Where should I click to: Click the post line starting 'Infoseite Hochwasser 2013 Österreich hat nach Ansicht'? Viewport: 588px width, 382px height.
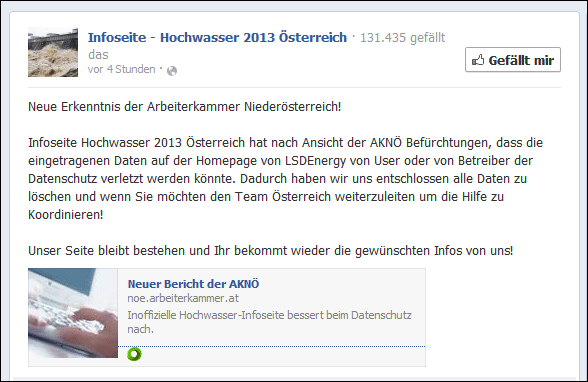286,143
